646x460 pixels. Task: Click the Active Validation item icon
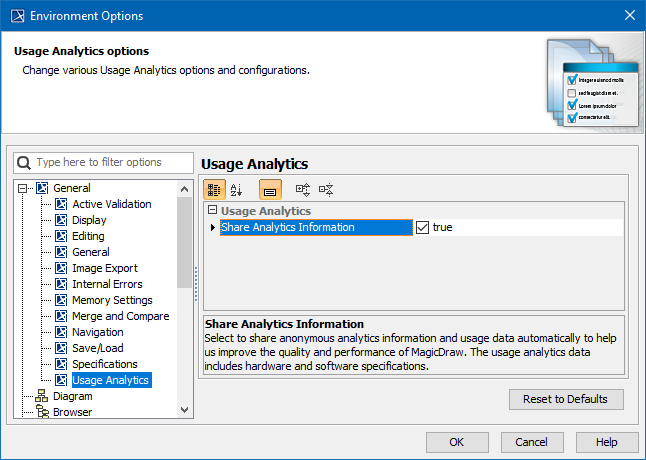[61, 204]
